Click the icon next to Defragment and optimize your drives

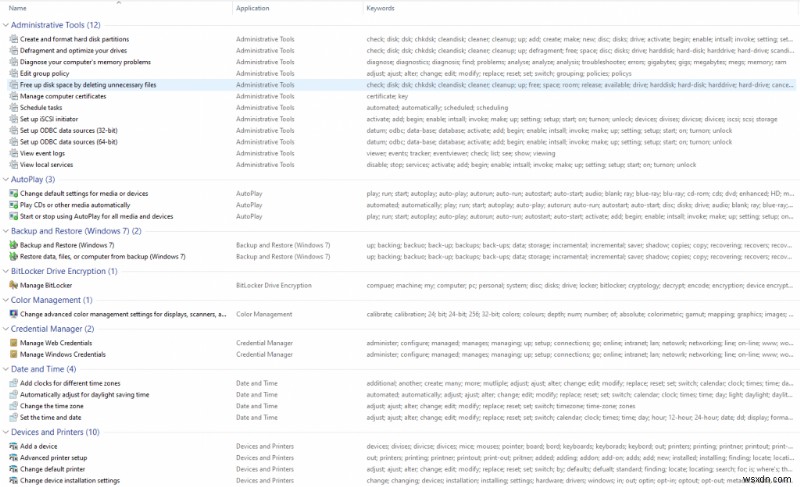14,50
